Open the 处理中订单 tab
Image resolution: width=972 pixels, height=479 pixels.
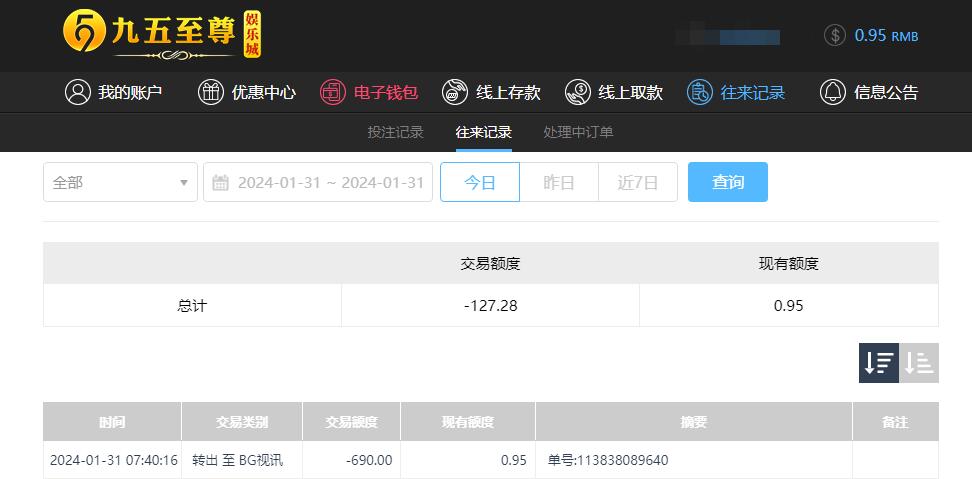tap(578, 132)
